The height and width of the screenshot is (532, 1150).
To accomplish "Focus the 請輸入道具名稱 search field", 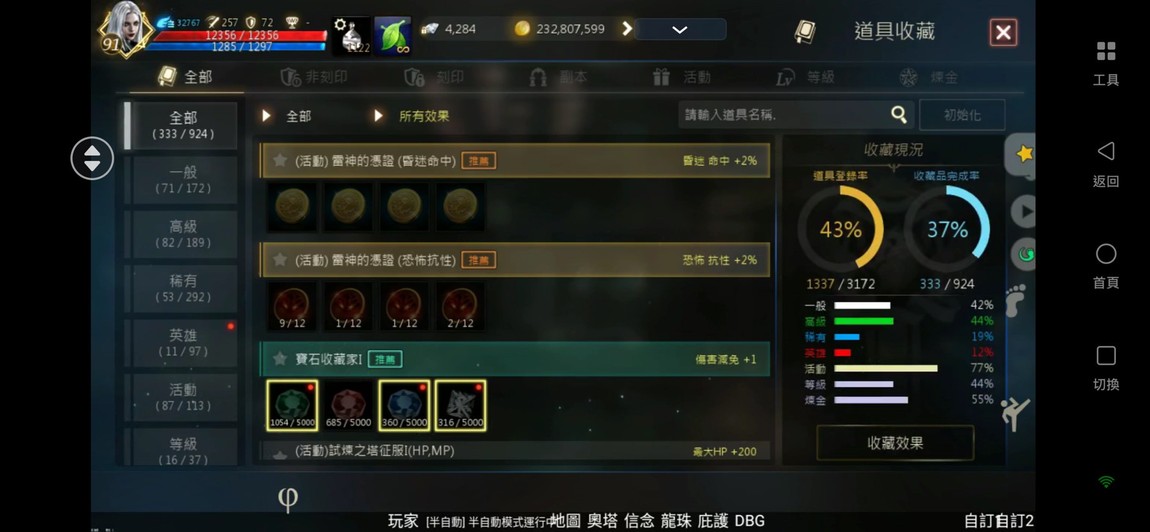I will point(785,115).
